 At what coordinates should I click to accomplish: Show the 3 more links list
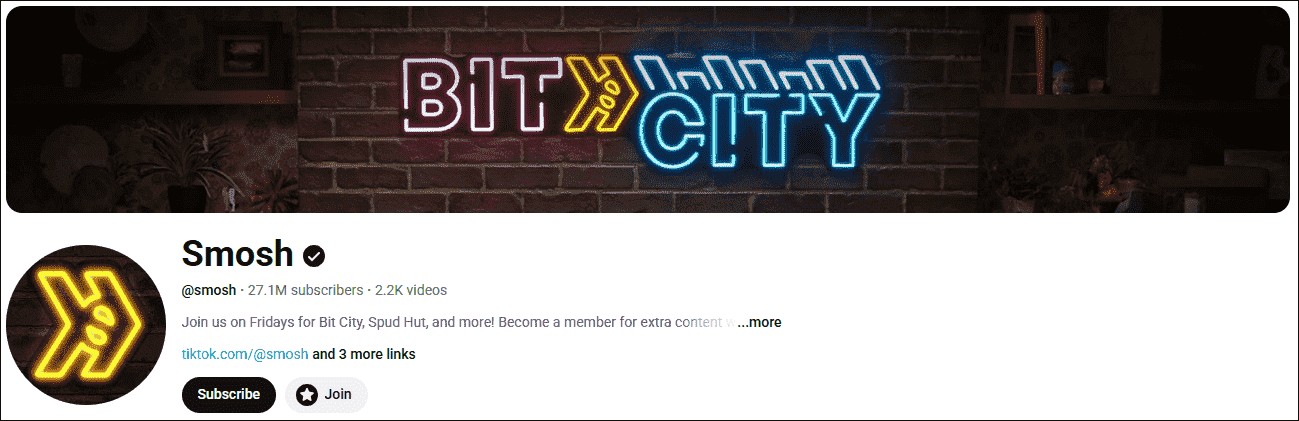click(364, 354)
